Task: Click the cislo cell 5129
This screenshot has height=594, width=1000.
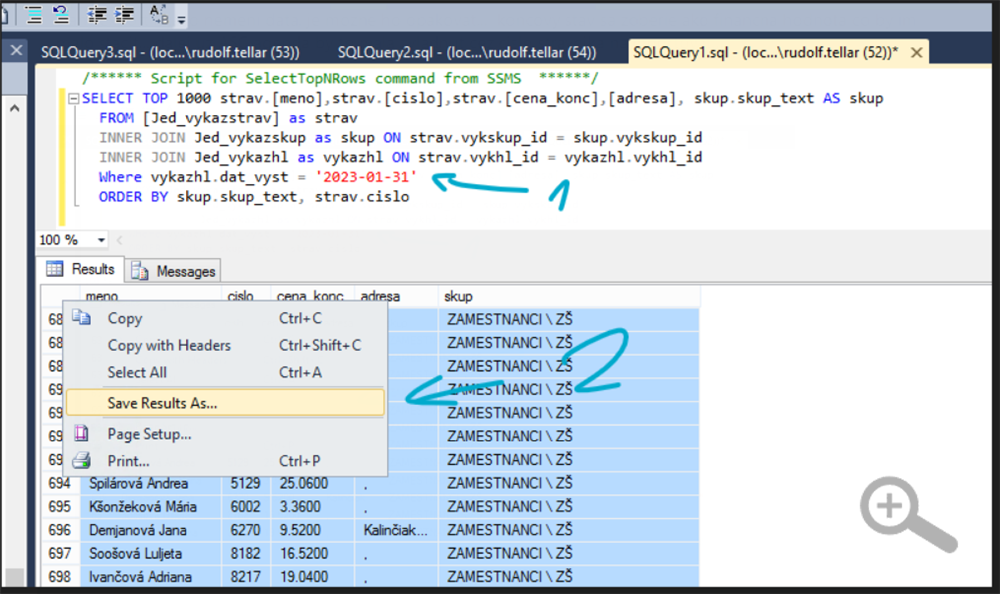Action: pyautogui.click(x=246, y=484)
